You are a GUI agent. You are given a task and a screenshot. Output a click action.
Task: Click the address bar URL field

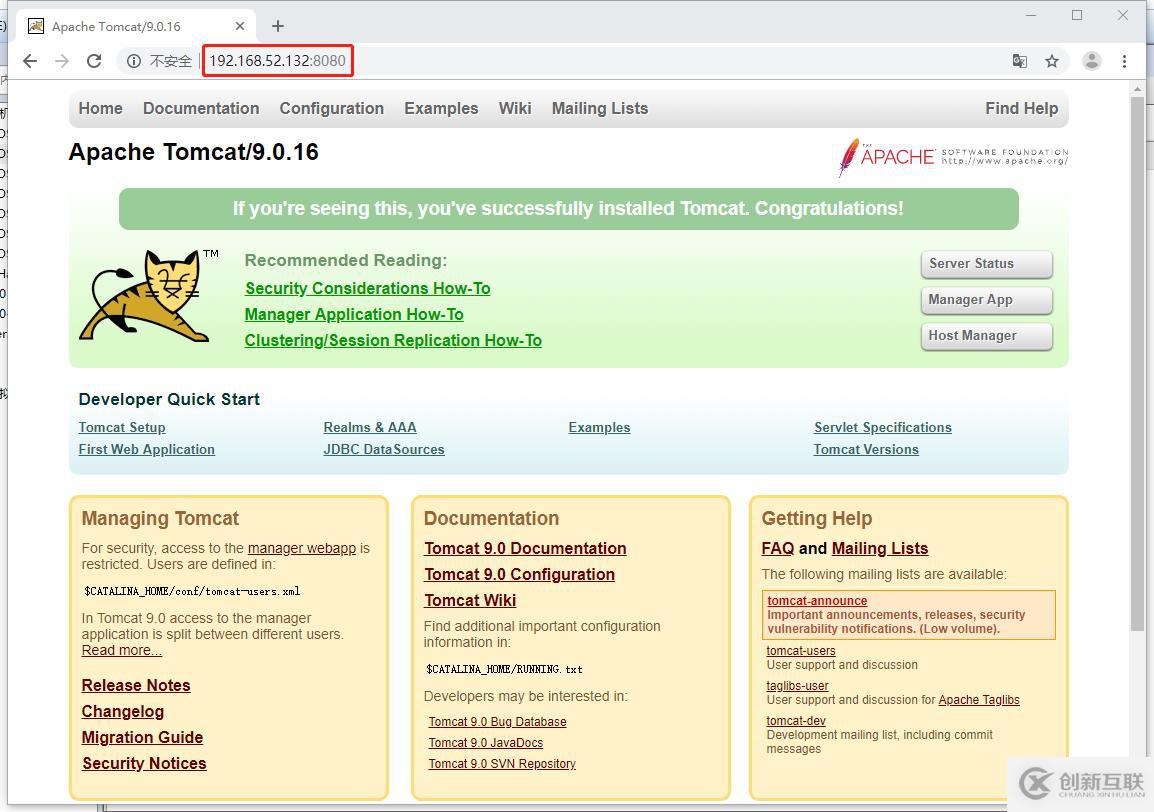(x=600, y=61)
